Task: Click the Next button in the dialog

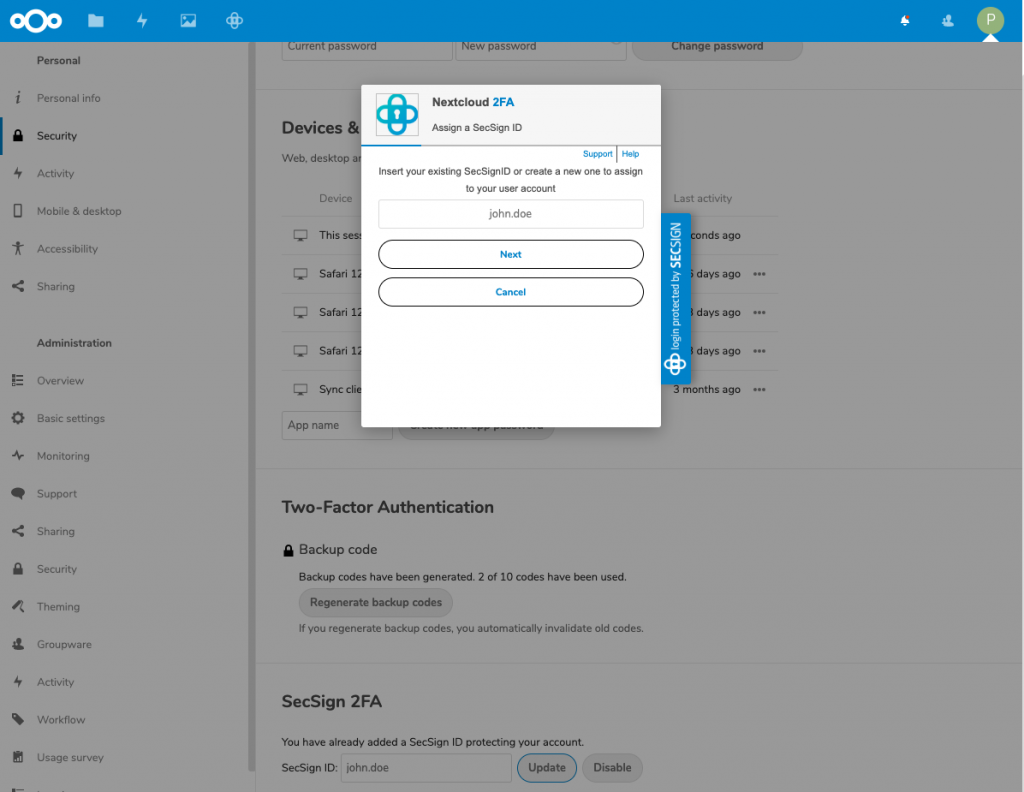Action: [x=510, y=254]
